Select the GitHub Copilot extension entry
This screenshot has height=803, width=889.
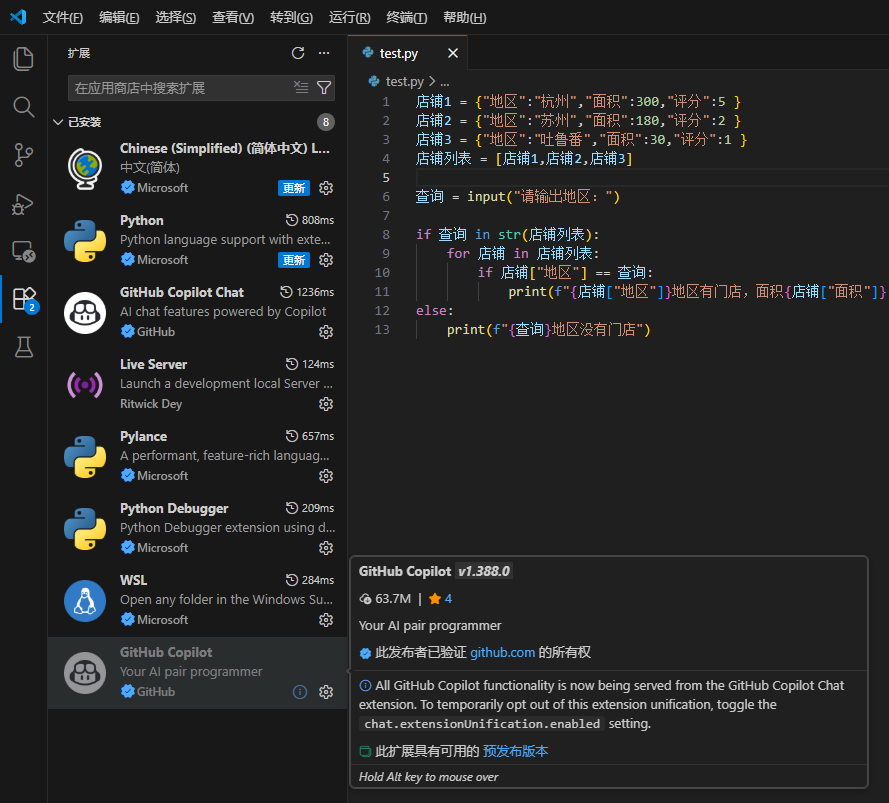[x=197, y=673]
